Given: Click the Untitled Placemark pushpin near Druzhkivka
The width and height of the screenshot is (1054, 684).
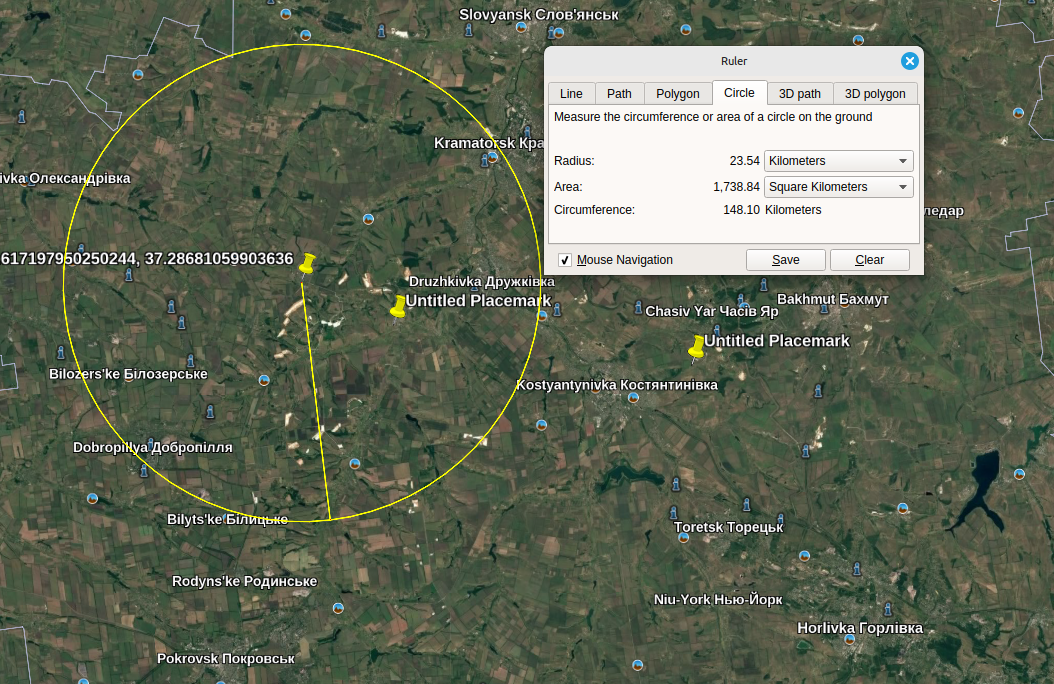Looking at the screenshot, I should point(397,307).
